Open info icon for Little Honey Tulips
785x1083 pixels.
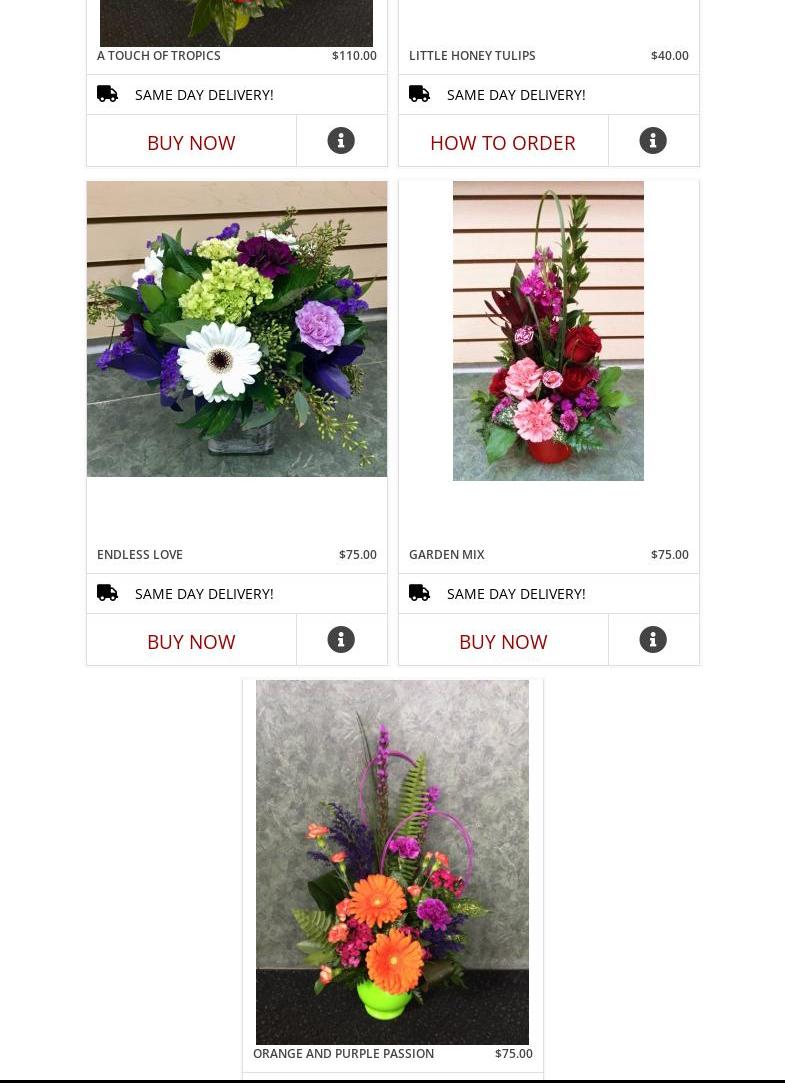pos(653,140)
